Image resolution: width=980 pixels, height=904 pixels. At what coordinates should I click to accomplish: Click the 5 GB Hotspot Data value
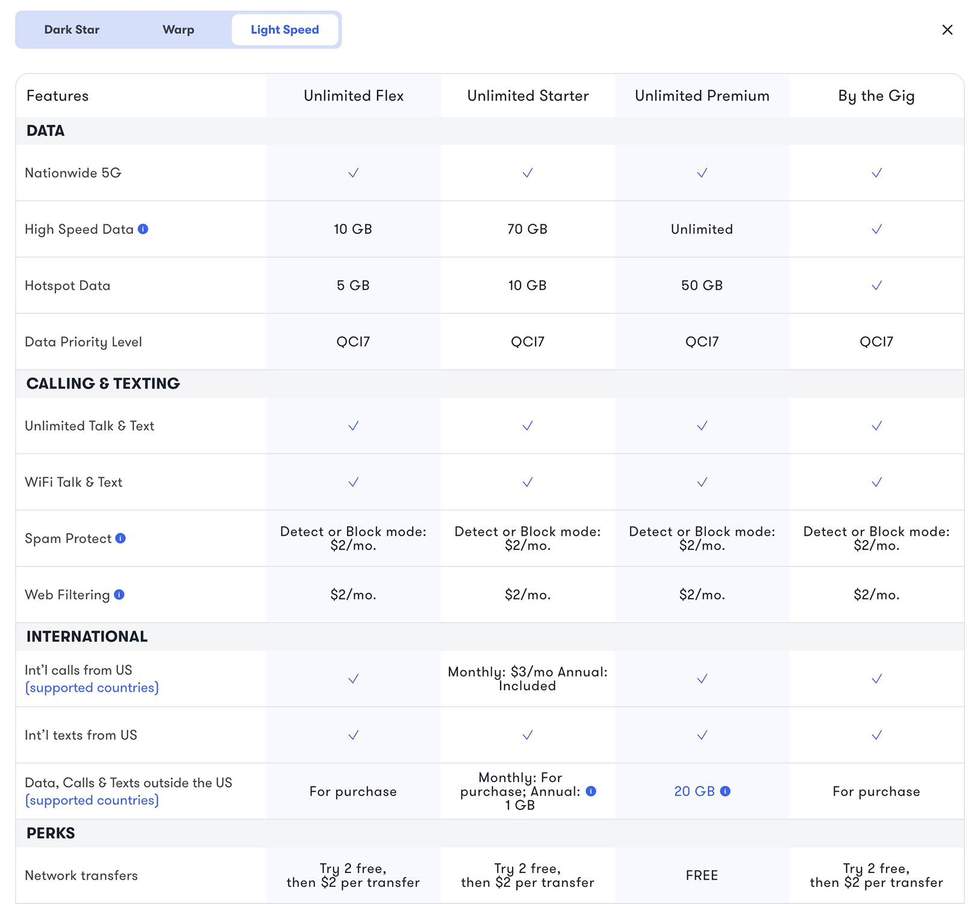coord(353,285)
